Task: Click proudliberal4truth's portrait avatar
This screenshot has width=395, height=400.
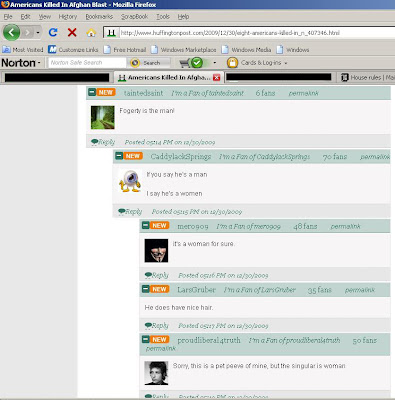Action: coord(156,373)
